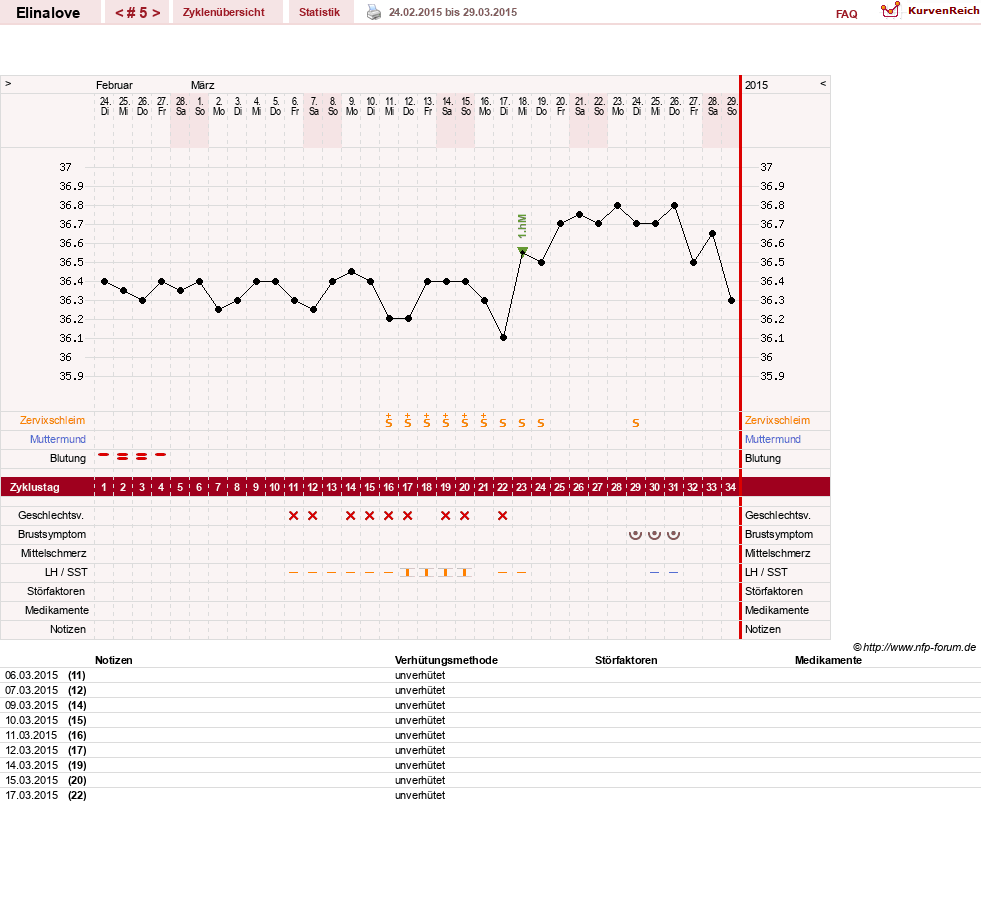
Task: Click the positive LH test mark on day 20
Action: click(x=464, y=572)
